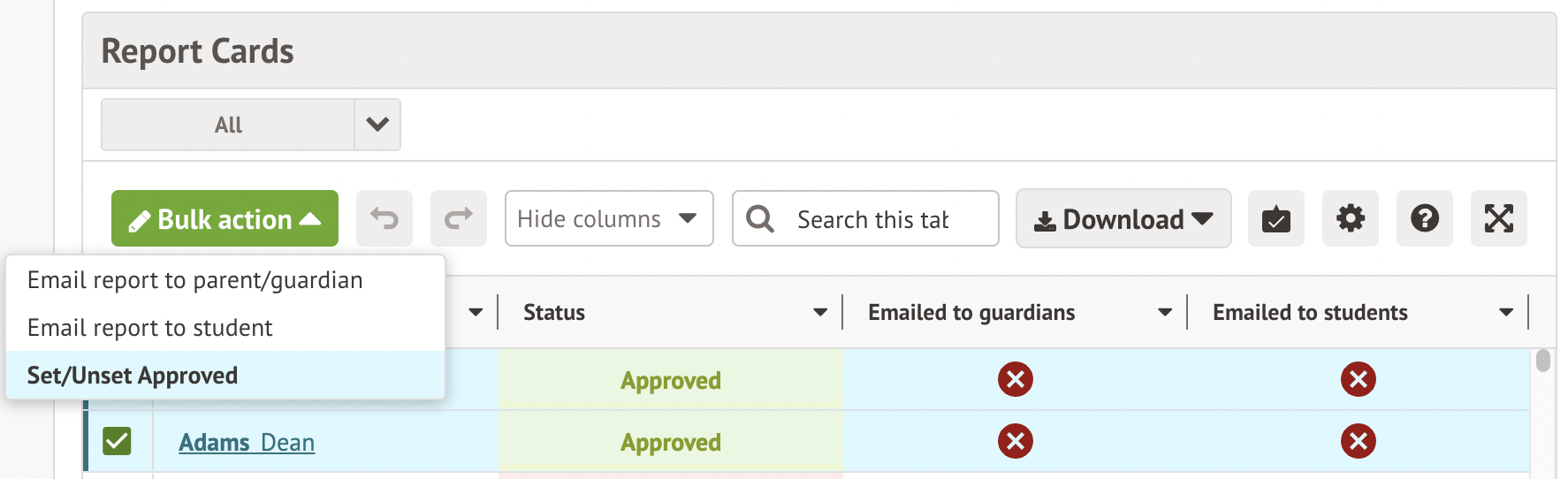The height and width of the screenshot is (479, 1568).
Task: Click the red X under Emailed to students for Adams Dean
Action: tap(1358, 441)
